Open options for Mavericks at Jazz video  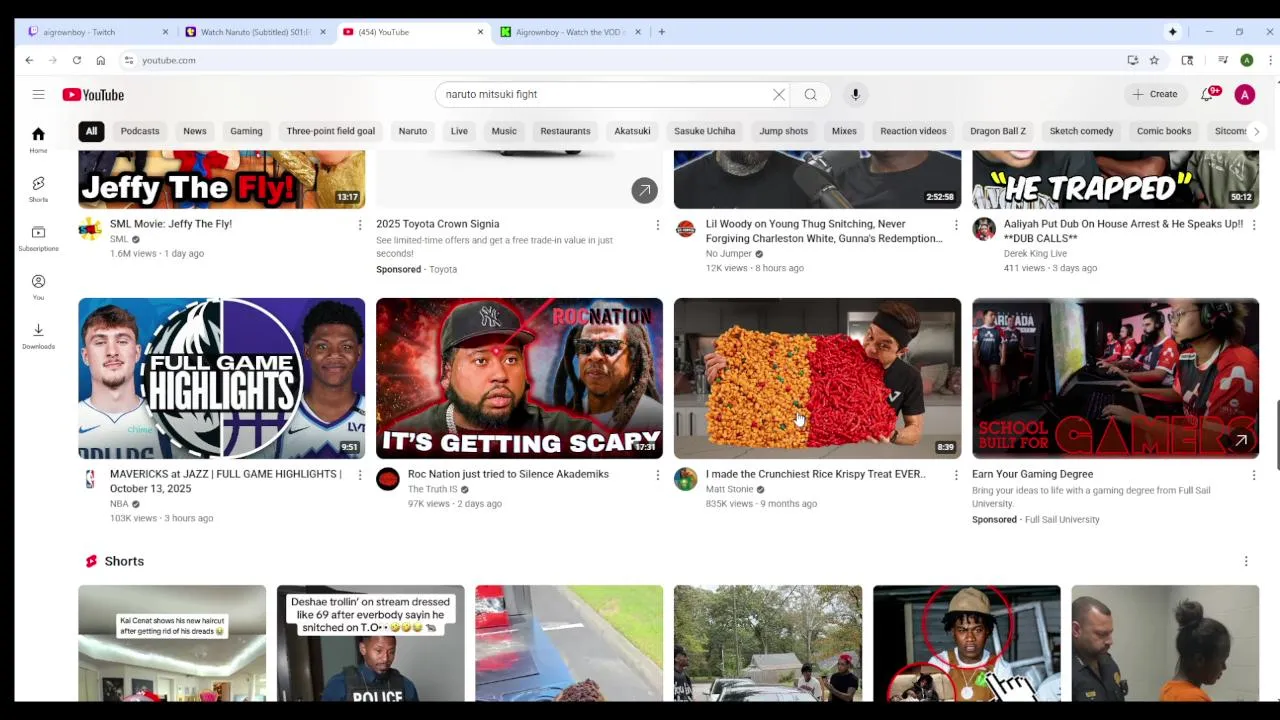tap(360, 475)
